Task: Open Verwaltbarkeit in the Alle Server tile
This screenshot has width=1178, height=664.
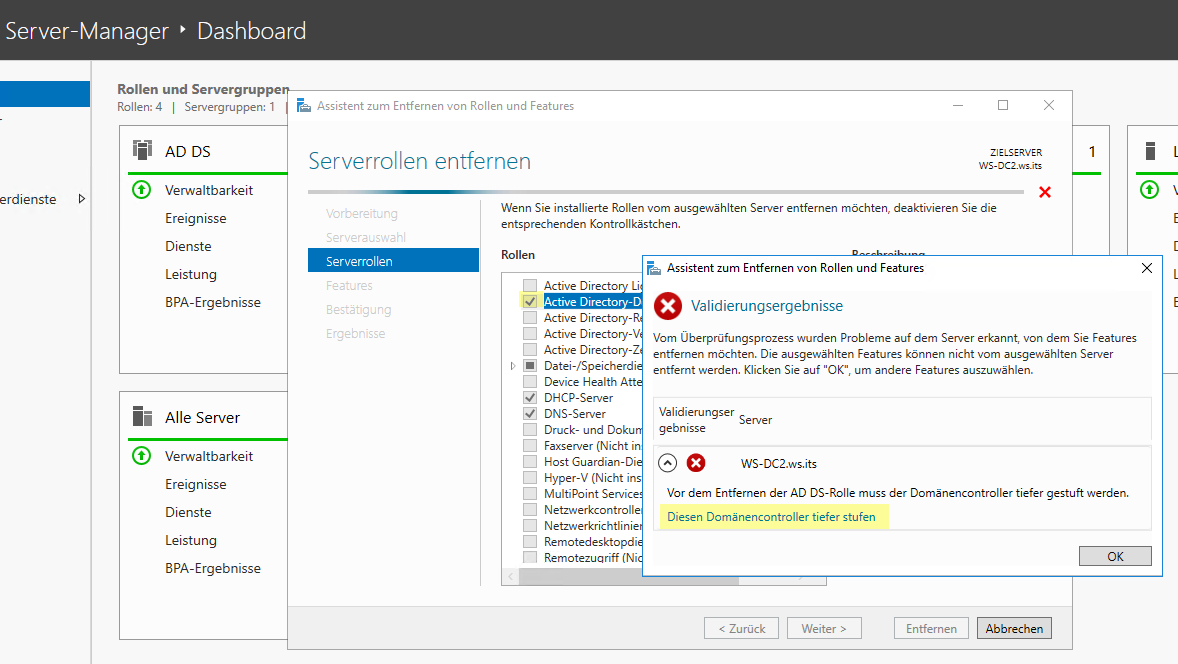Action: pos(209,456)
